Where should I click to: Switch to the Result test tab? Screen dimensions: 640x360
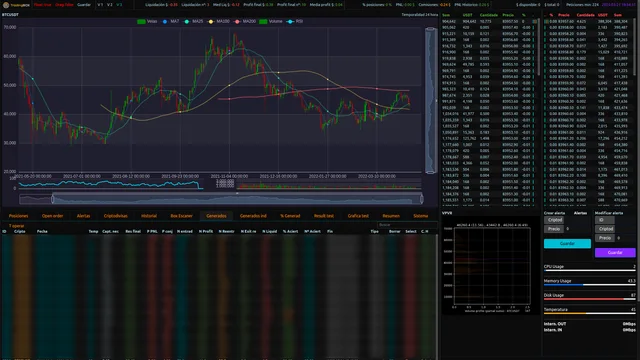pos(324,216)
